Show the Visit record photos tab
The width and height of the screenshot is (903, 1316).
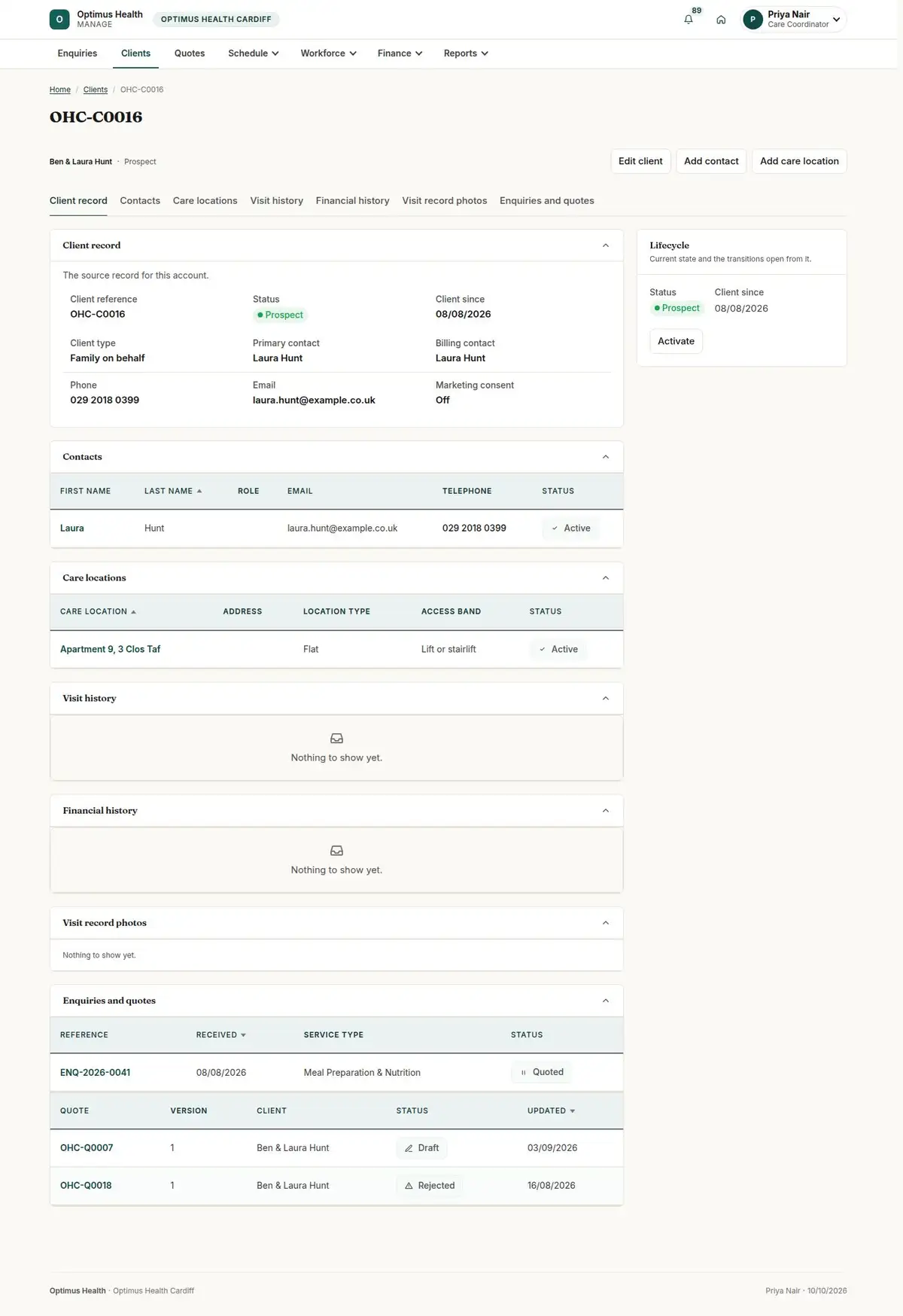(445, 201)
